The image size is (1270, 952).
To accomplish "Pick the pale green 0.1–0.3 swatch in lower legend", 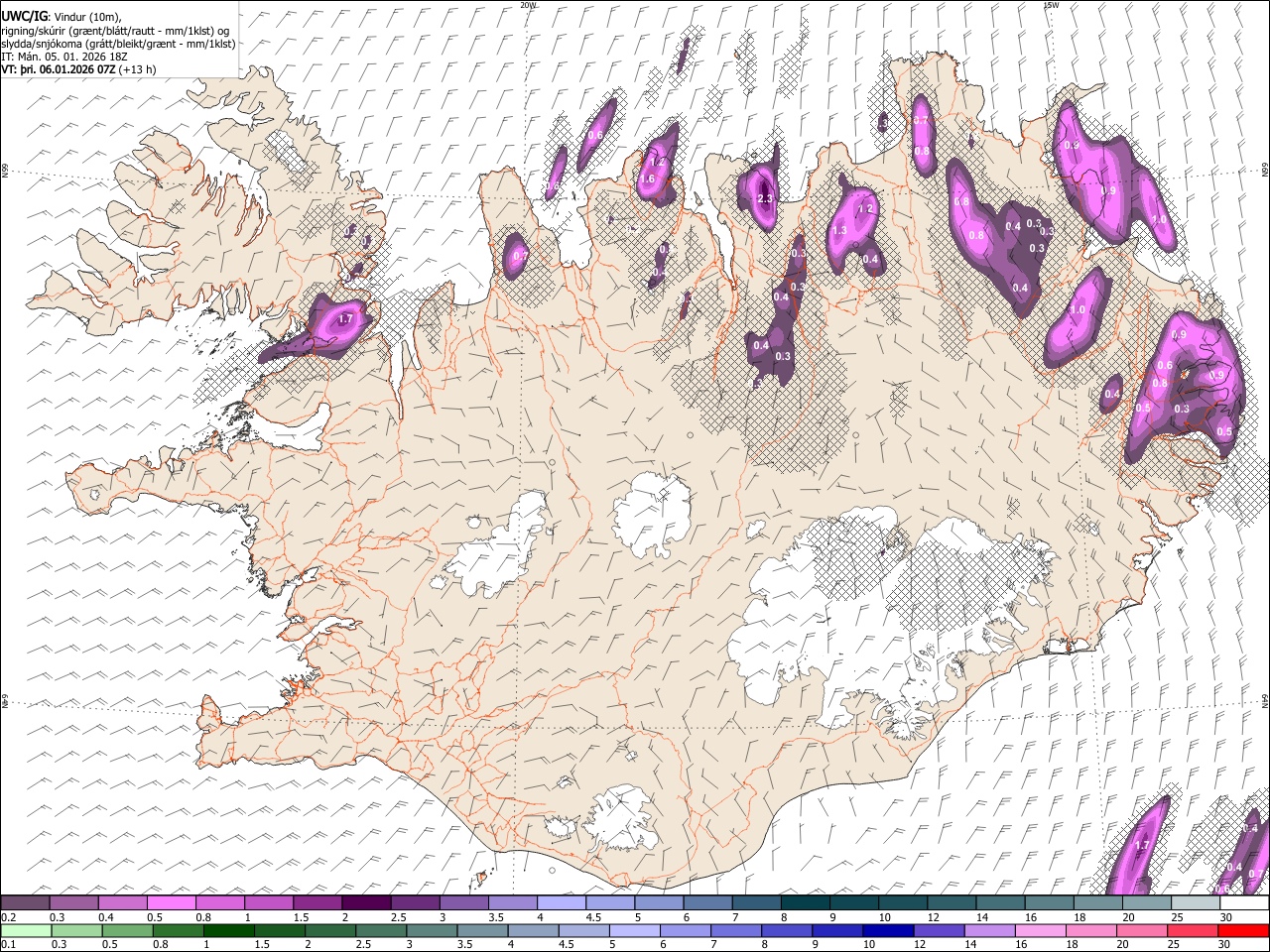I will pos(25,930).
